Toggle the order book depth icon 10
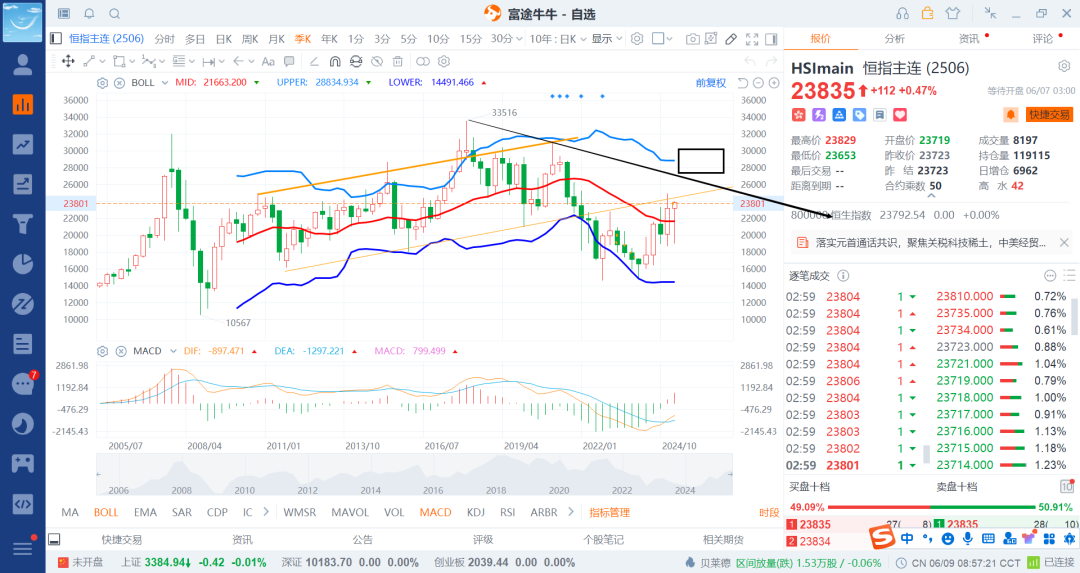Viewport: 1080px width, 573px height. pos(1067,487)
